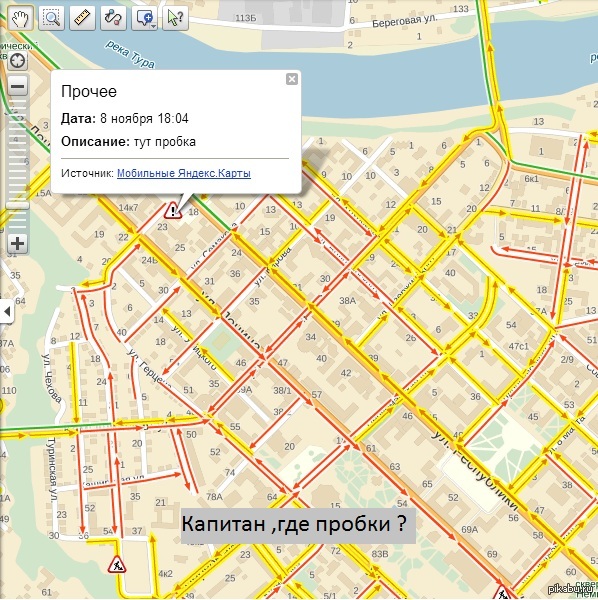Close the Прочее info balloon
598x600 pixels.
(x=292, y=79)
